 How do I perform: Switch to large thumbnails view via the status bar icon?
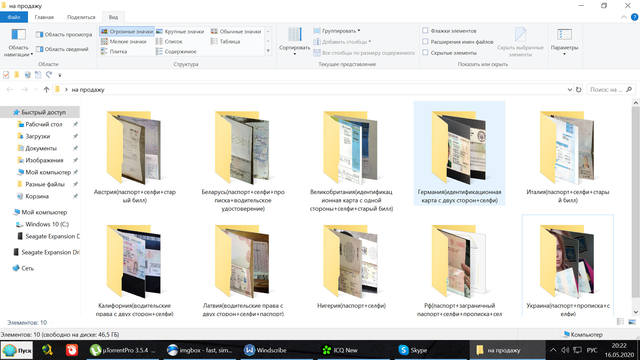click(632, 322)
